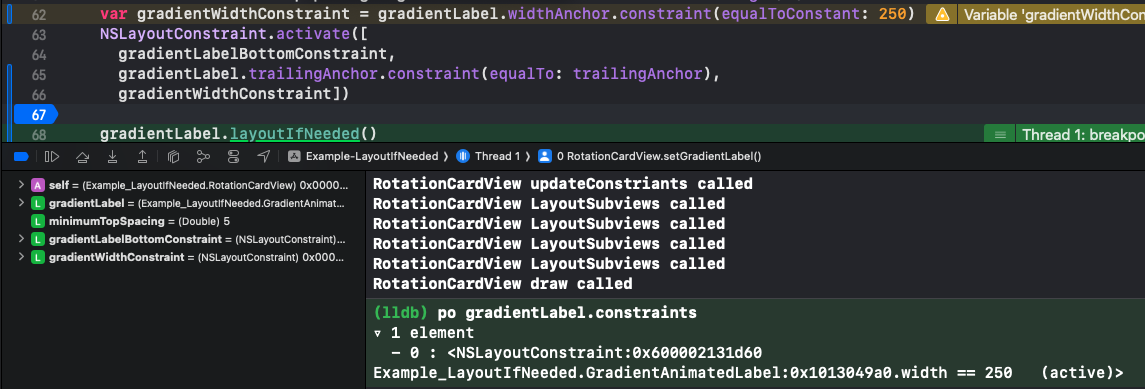Open the Environment Overrides control
1145x389 pixels.
pyautogui.click(x=234, y=156)
